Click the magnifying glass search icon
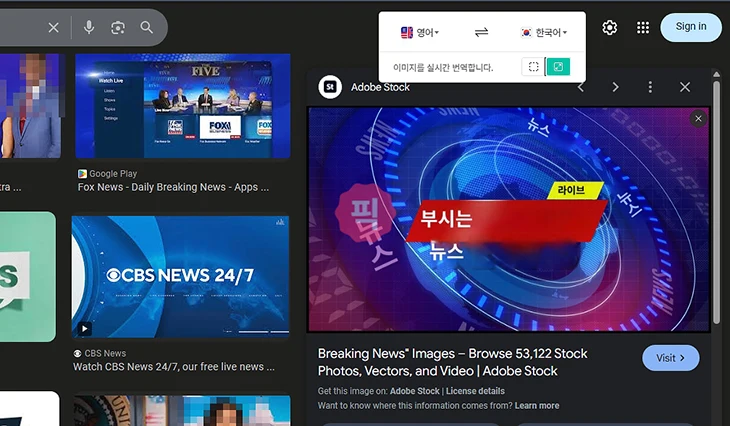 [147, 27]
